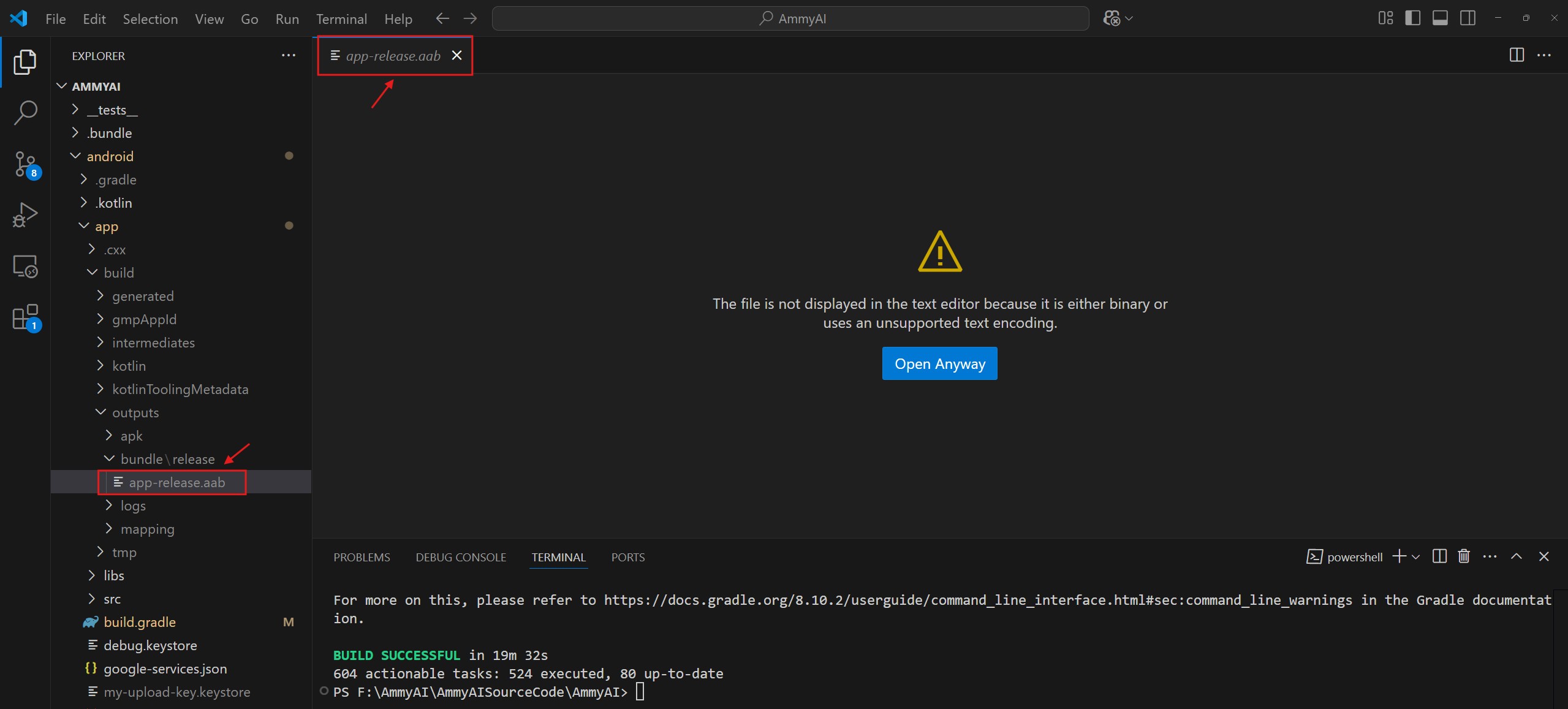Open the Terminal menu
This screenshot has width=1568, height=709.
(341, 19)
